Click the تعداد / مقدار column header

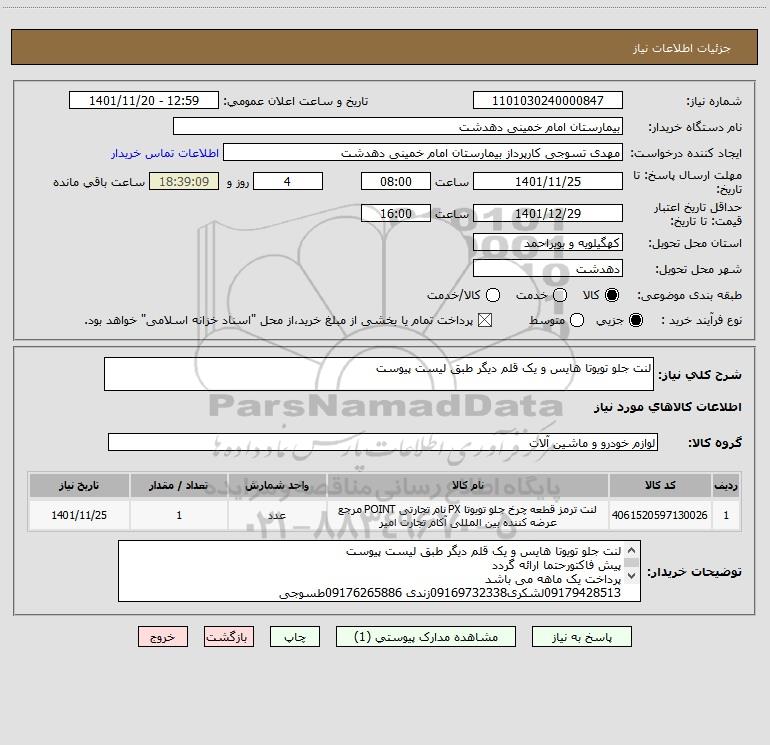click(179, 485)
